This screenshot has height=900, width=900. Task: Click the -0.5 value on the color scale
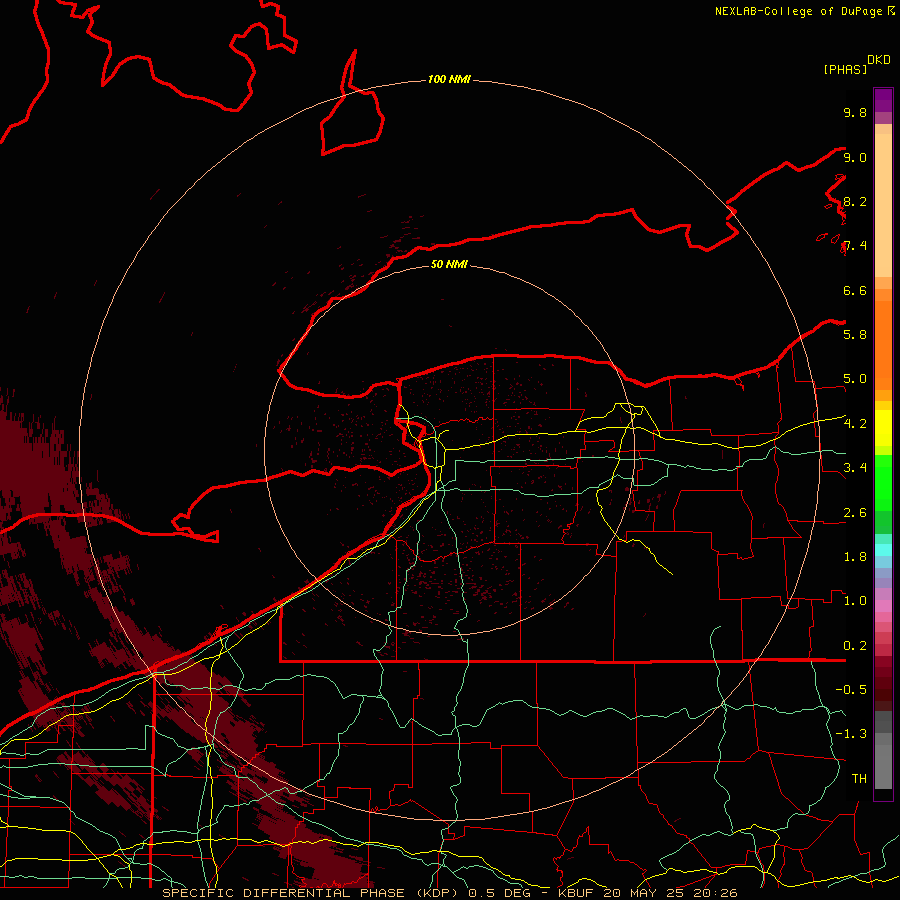[851, 689]
